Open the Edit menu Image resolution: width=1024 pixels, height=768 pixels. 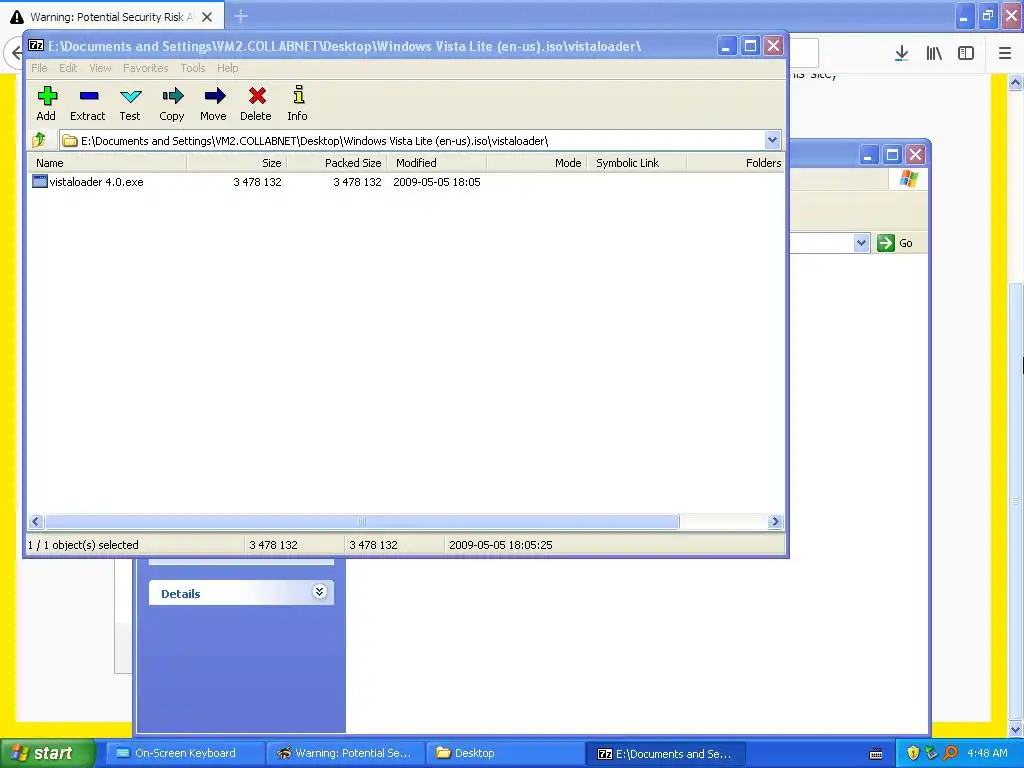[68, 68]
